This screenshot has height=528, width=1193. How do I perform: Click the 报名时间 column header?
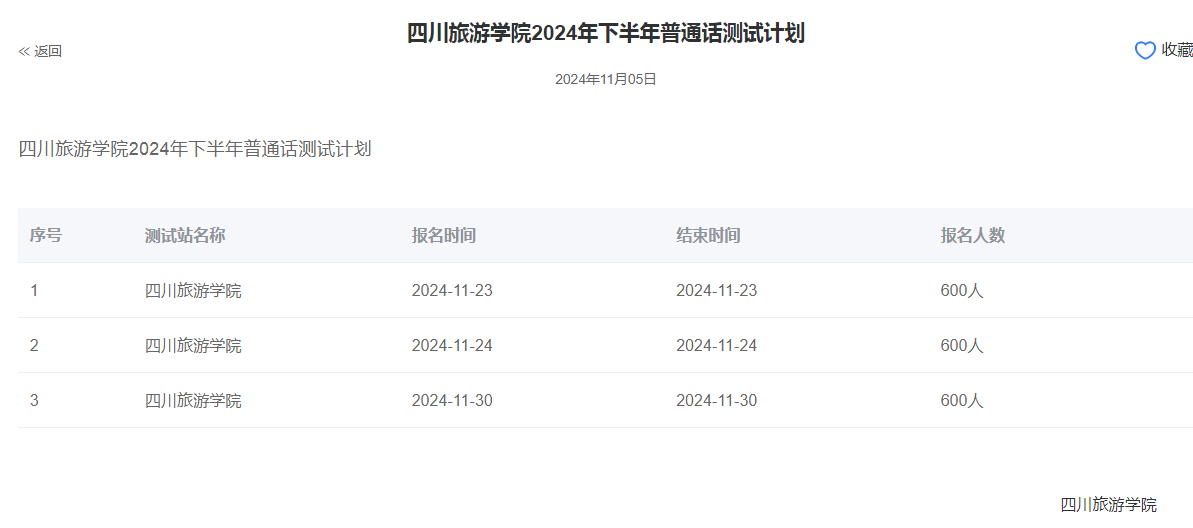pyautogui.click(x=444, y=236)
